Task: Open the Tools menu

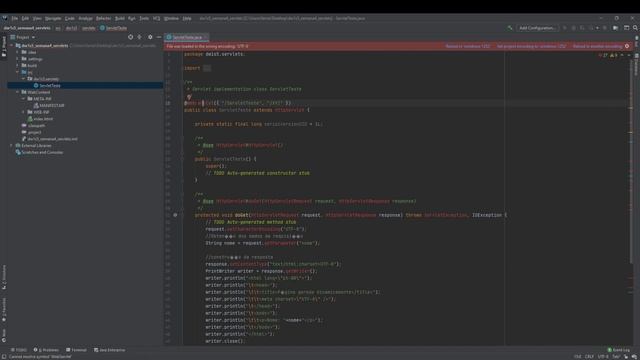Action: 144,18
